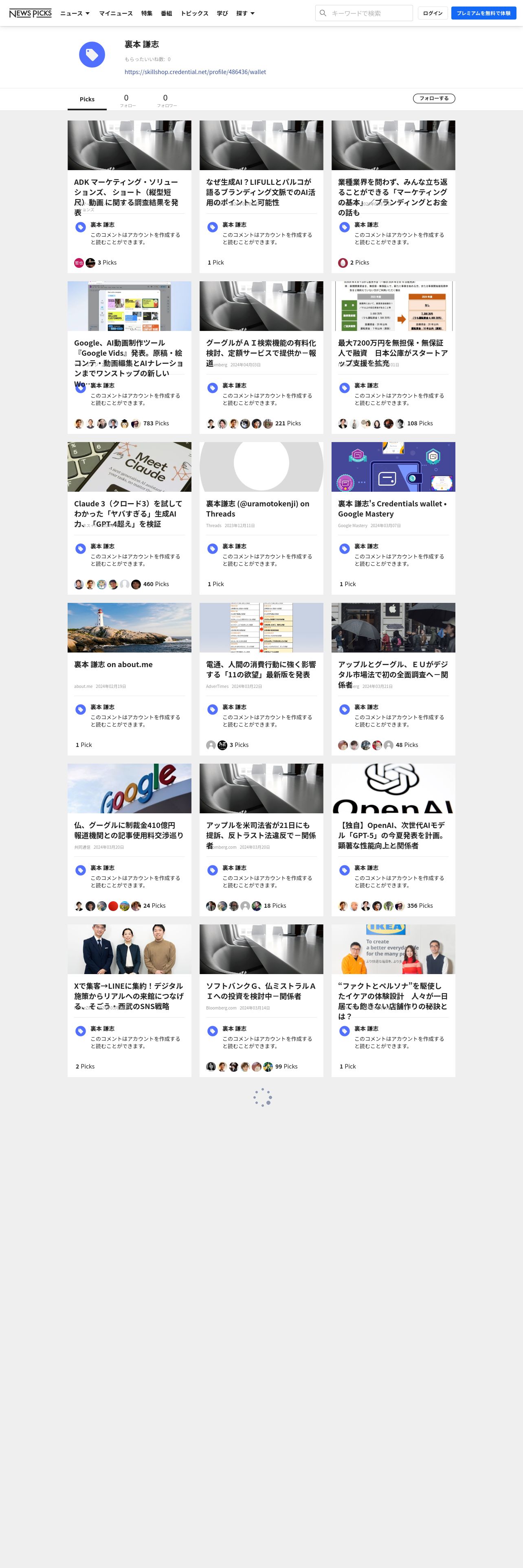
Task: Click picker avatar on 業種業界を問わず card
Action: coord(343,263)
